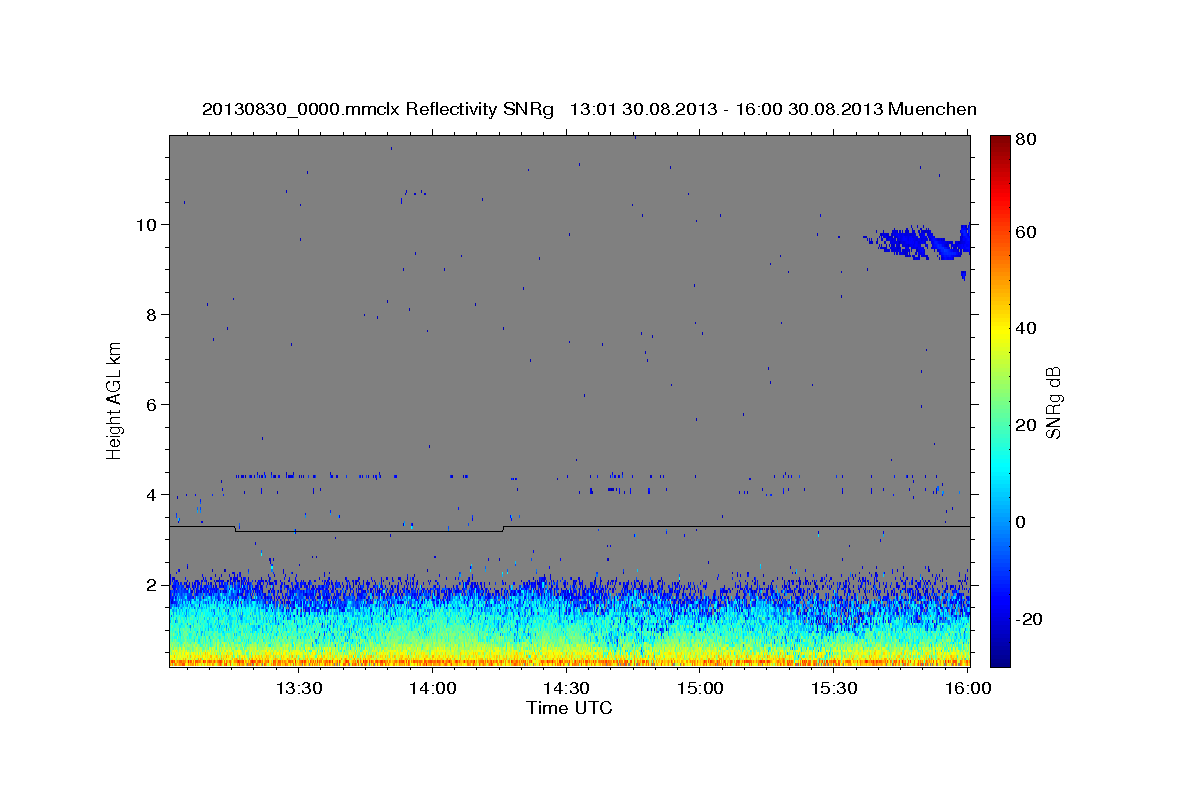Click the colorbar value 40
Screen dimensions: 1200x800
tap(1027, 328)
